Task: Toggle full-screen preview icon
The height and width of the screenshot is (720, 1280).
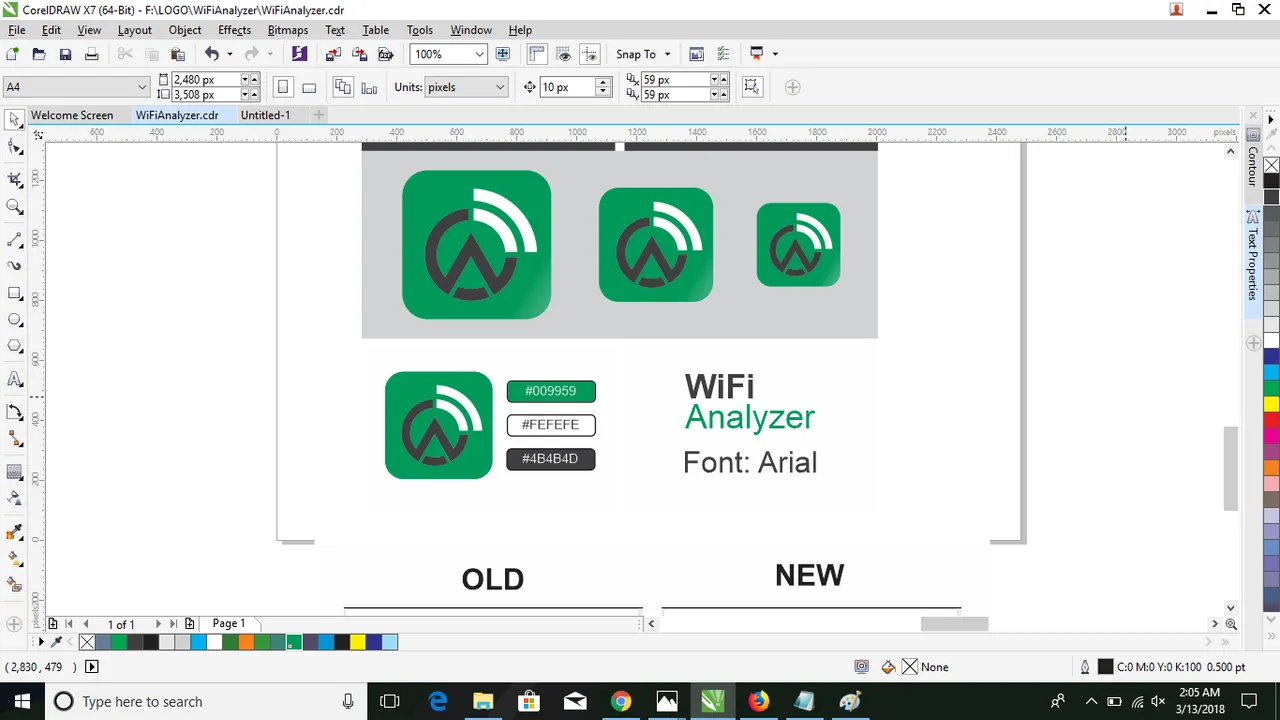Action: [503, 54]
